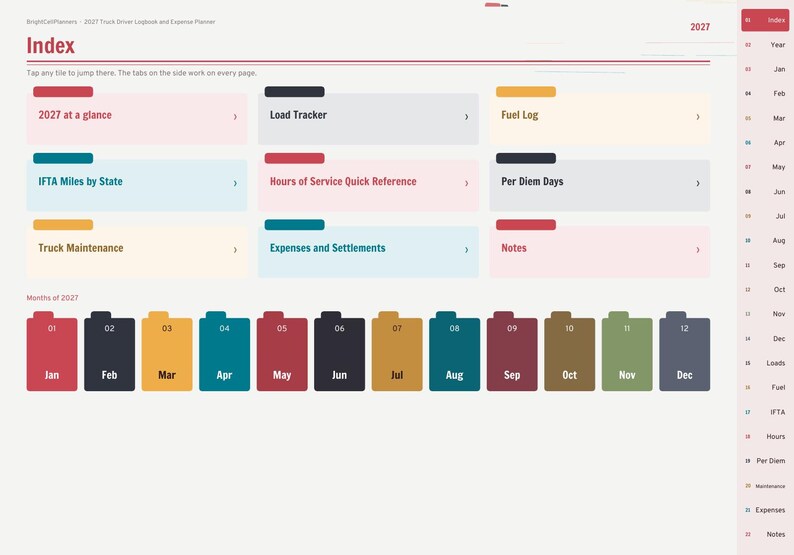Click the 2027 year label in header

pos(700,27)
